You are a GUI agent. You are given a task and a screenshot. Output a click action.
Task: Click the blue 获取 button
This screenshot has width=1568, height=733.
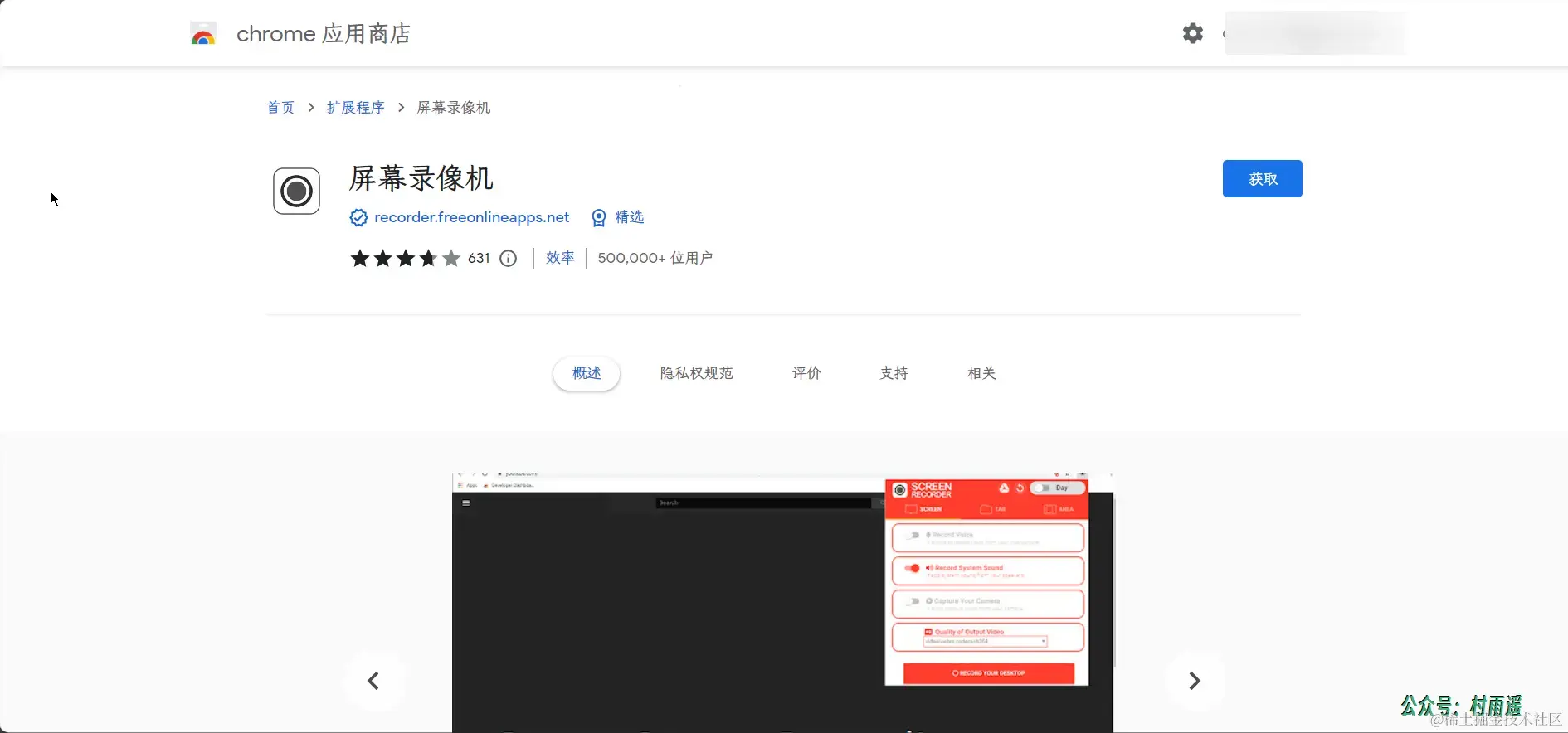point(1262,178)
